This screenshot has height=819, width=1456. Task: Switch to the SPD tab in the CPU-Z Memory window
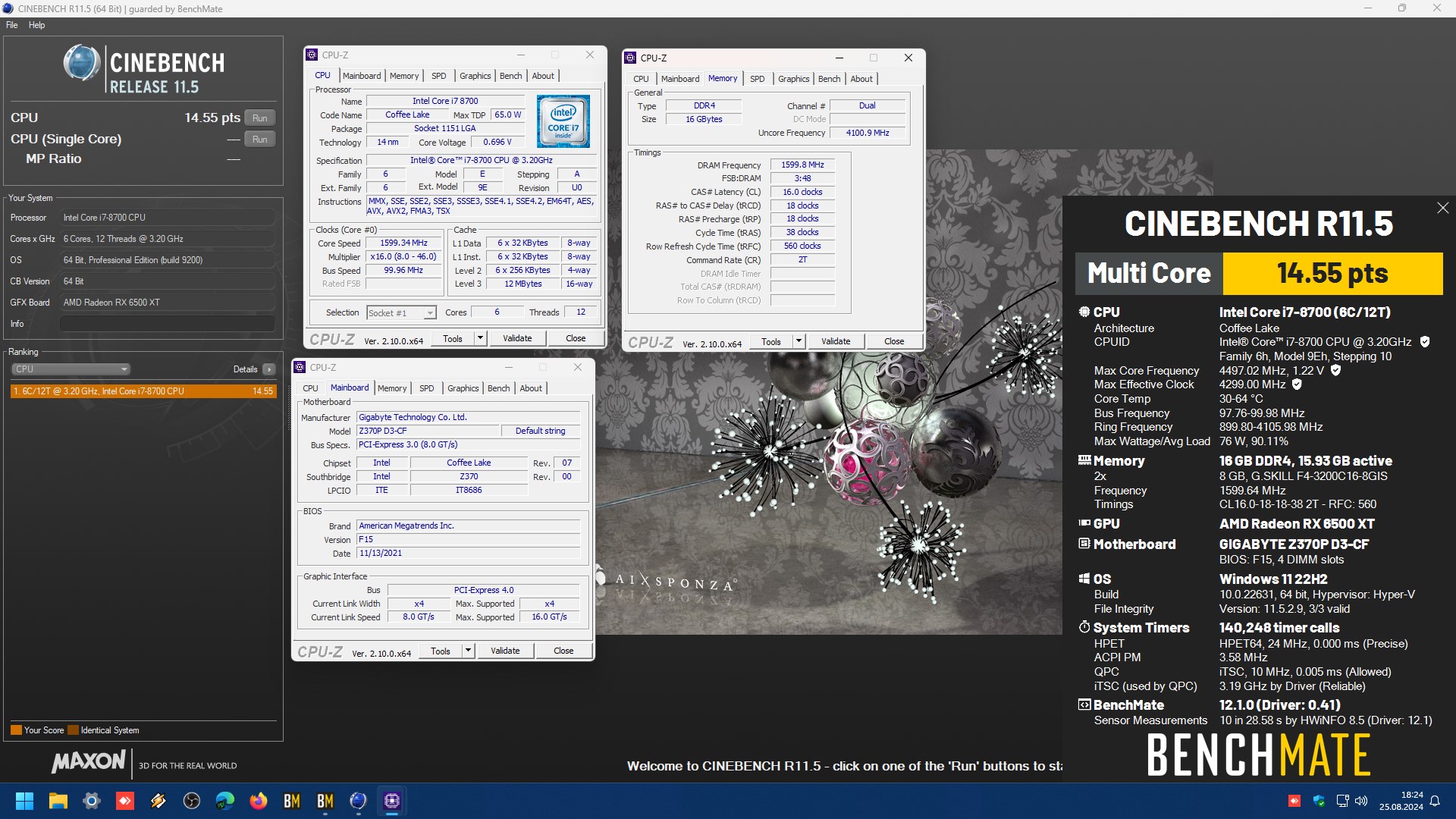757,79
